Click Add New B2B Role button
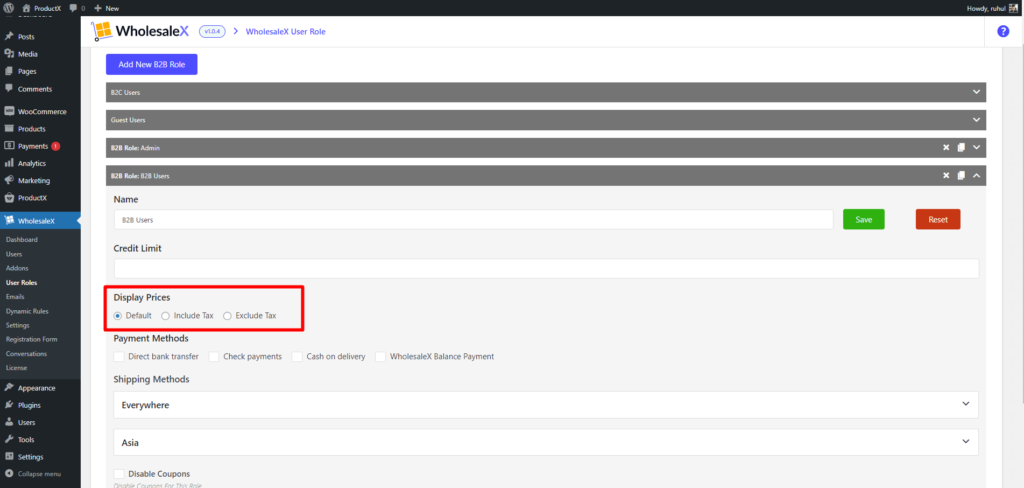 152,65
